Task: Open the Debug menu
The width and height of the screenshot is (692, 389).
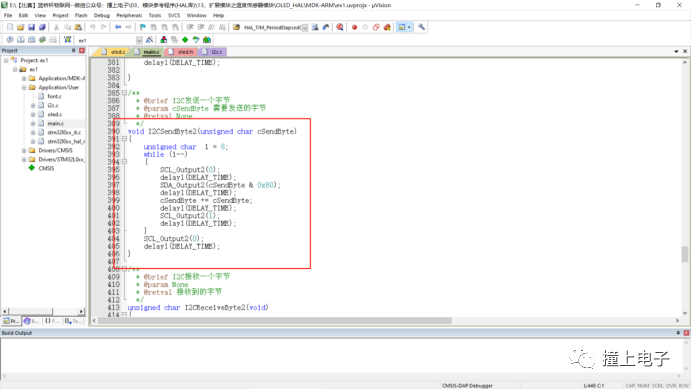Action: [102, 15]
